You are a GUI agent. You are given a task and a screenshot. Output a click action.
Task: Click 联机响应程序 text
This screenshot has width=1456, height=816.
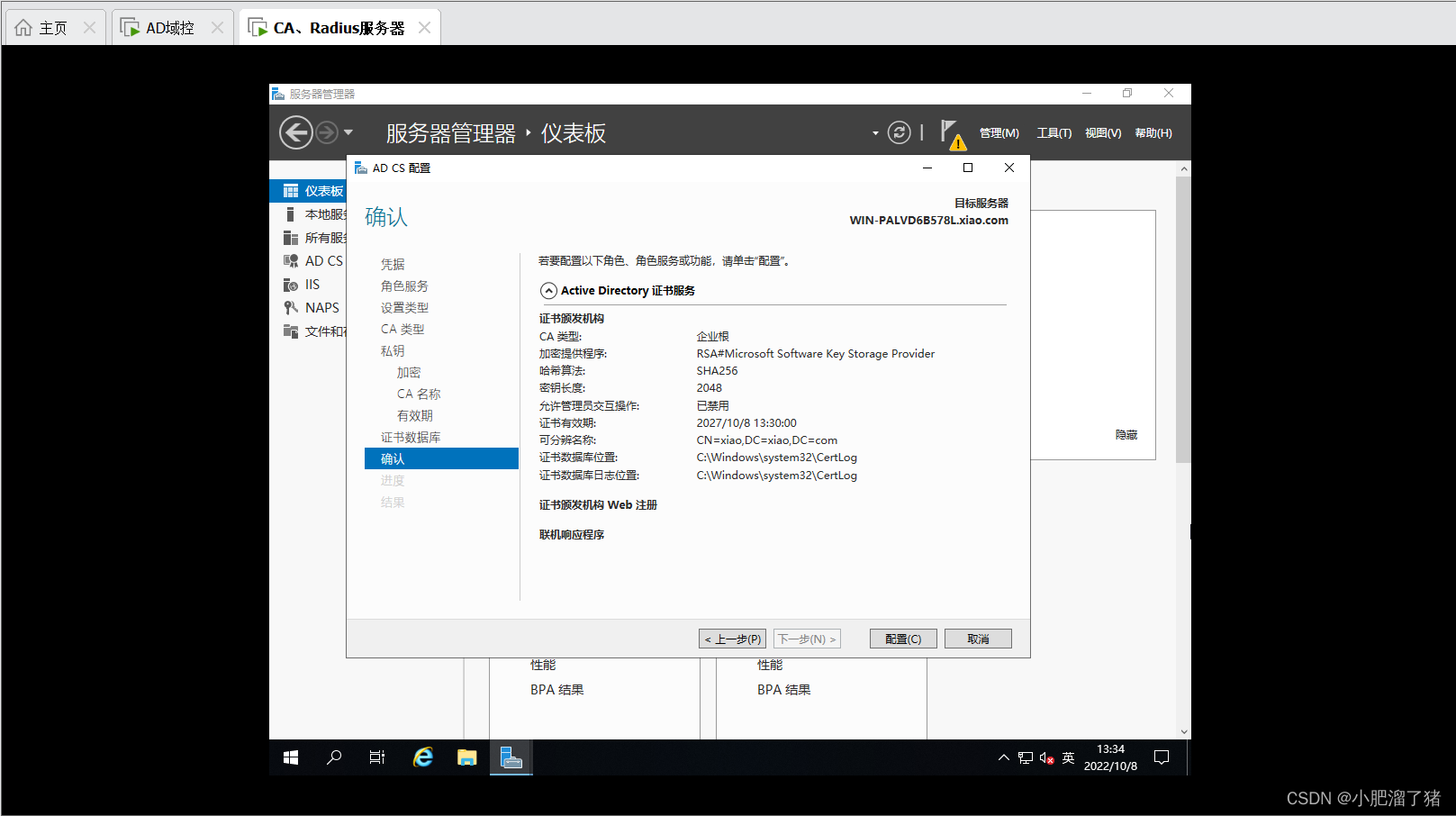[572, 535]
